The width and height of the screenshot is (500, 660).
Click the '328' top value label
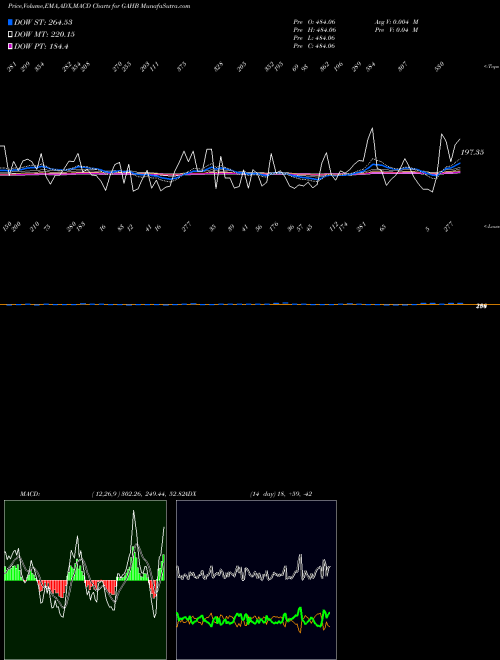218,67
